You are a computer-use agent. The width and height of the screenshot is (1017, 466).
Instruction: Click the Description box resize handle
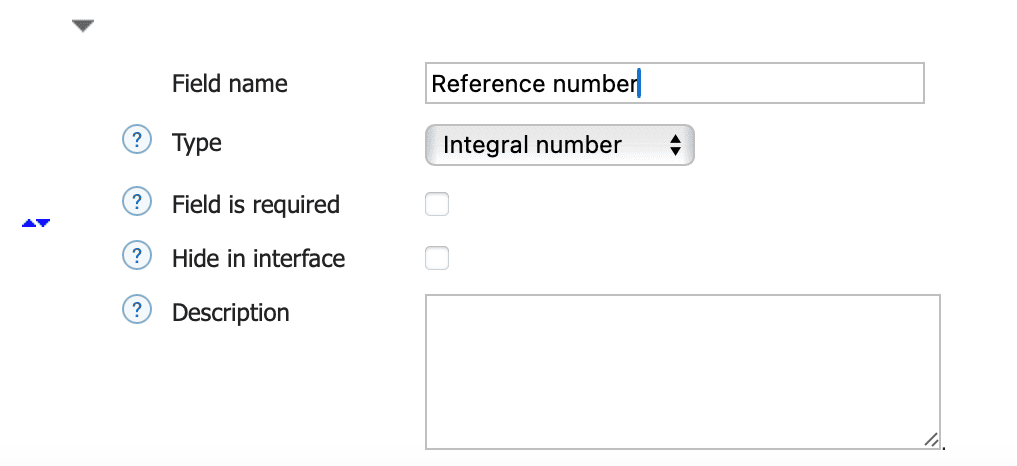pyautogui.click(x=931, y=439)
